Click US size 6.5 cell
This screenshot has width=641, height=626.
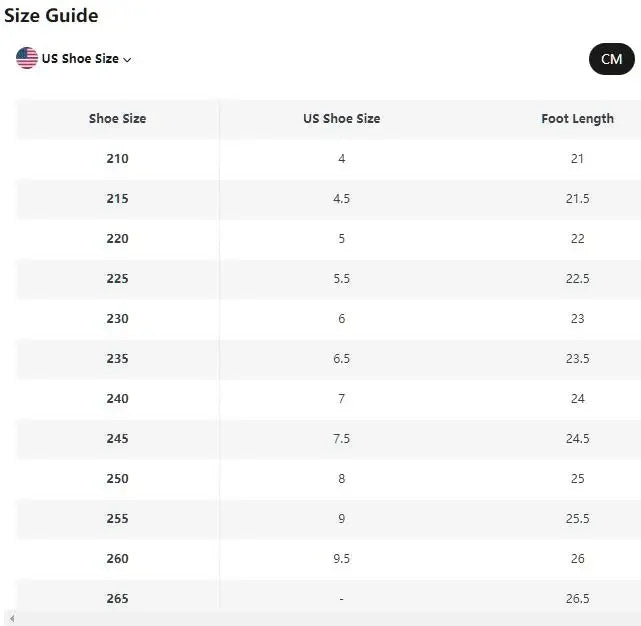(341, 359)
